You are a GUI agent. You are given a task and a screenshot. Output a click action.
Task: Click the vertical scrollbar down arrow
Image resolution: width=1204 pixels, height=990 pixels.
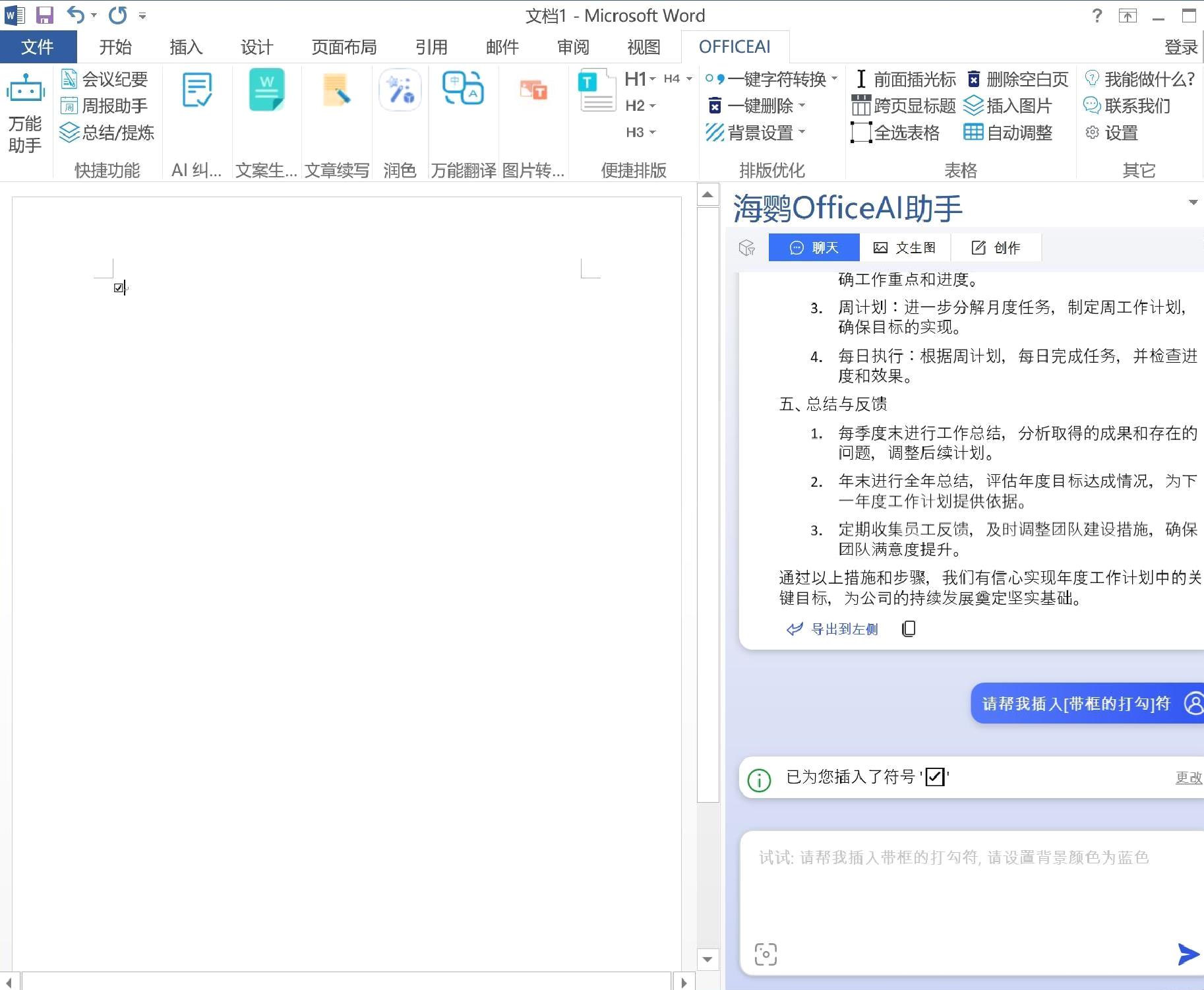[707, 959]
